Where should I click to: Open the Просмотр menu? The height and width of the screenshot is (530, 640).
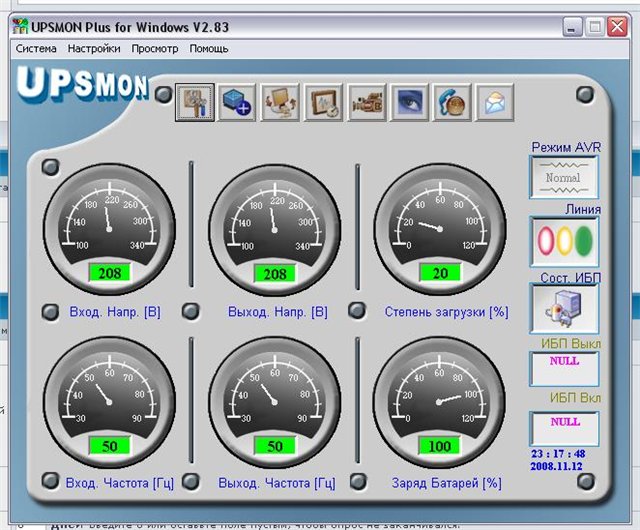coord(155,48)
